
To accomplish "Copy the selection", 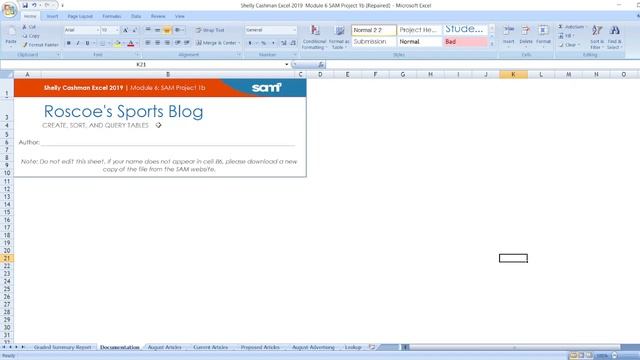I will [31, 36].
